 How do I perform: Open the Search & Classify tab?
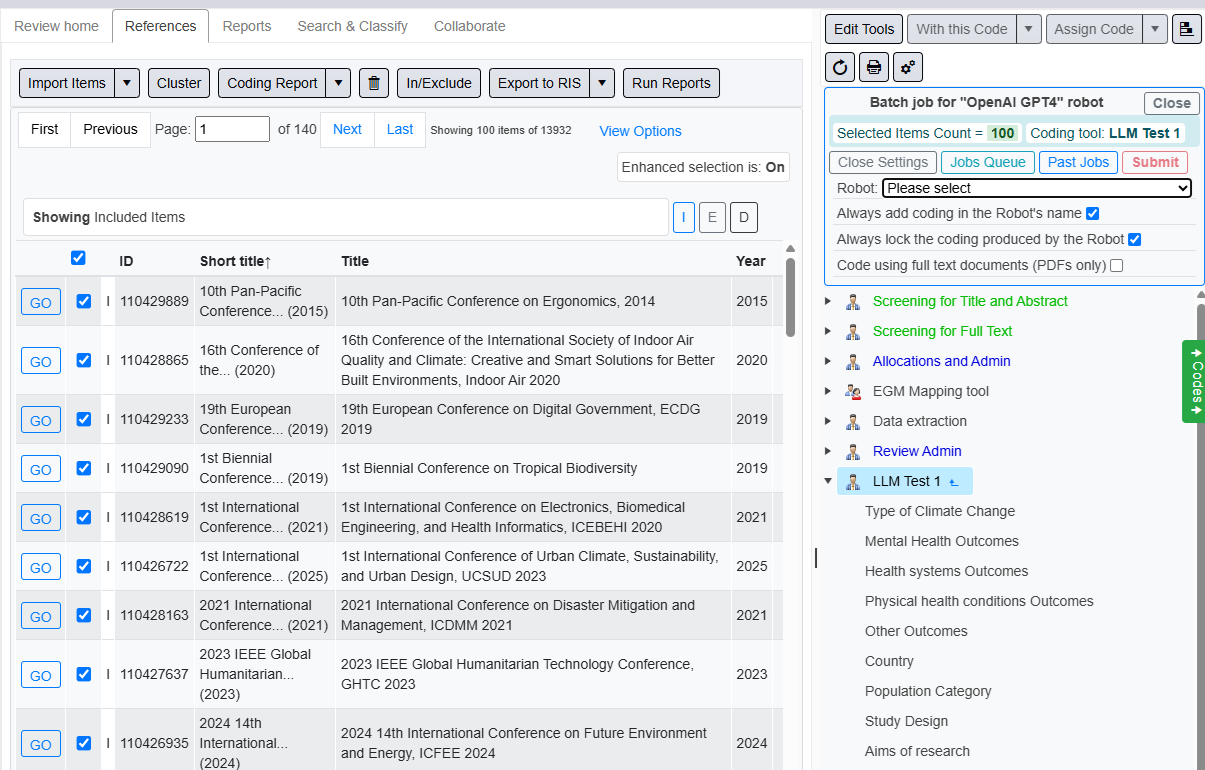click(x=352, y=26)
